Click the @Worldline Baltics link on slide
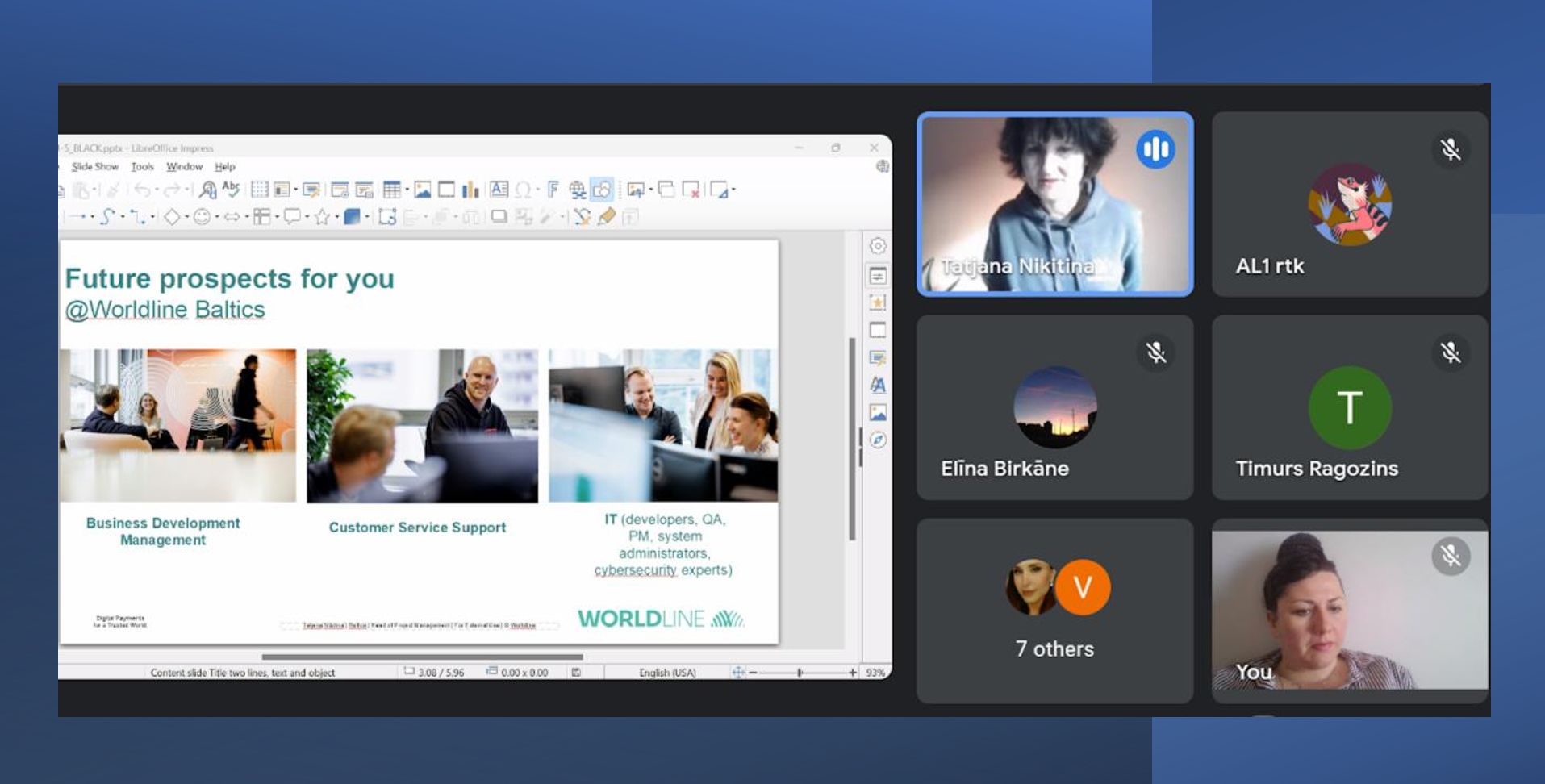Viewport: 1545px width, 784px height. click(165, 310)
